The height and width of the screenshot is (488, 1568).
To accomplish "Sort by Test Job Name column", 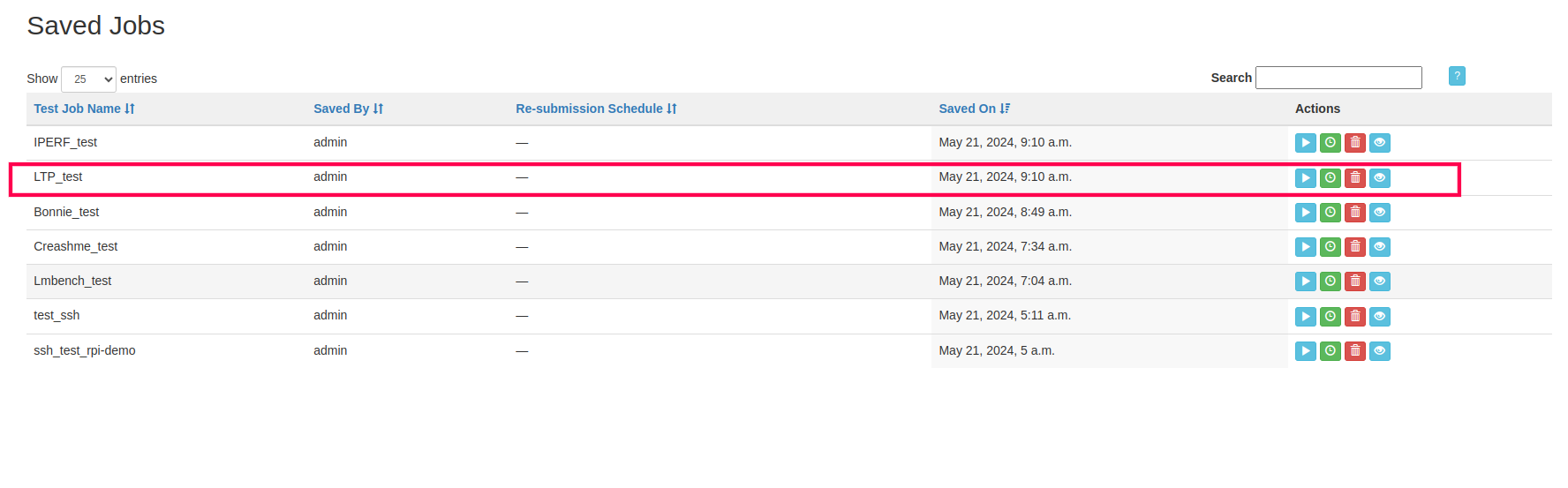I will pyautogui.click(x=84, y=109).
